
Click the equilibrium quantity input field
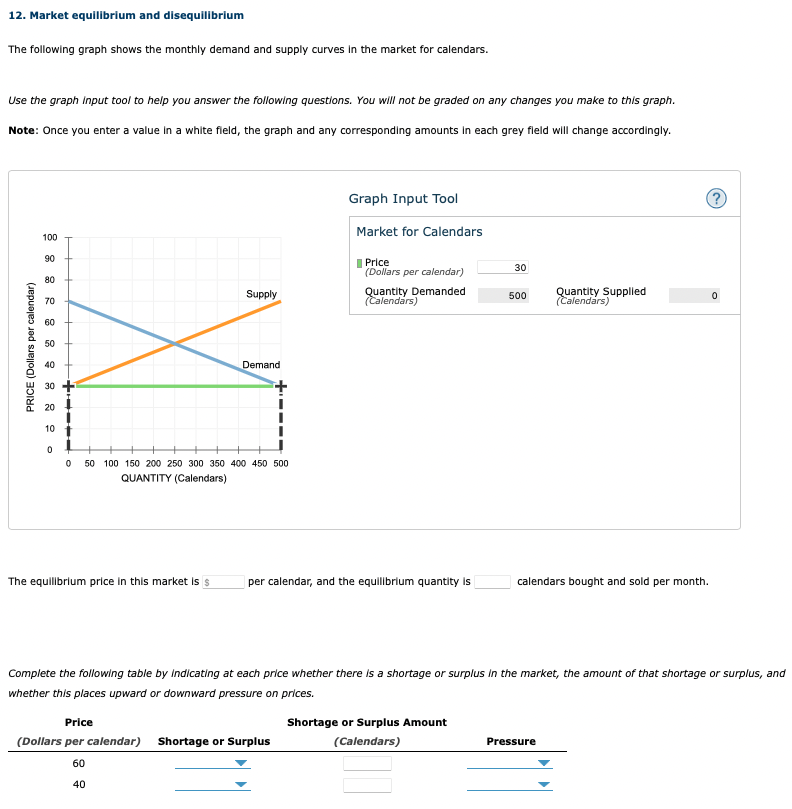click(x=492, y=581)
